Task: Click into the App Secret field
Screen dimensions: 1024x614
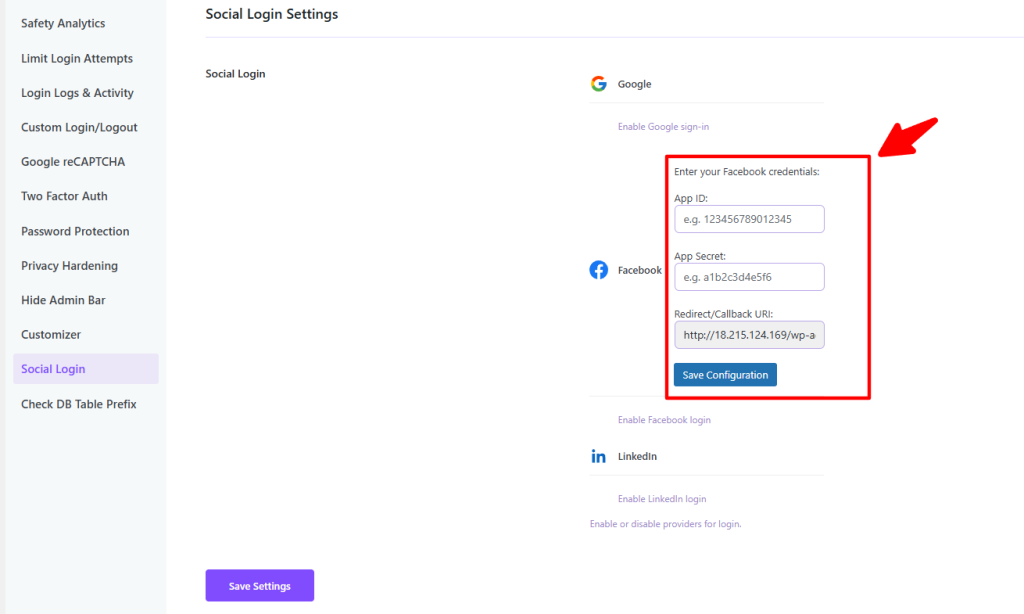Action: 749,277
